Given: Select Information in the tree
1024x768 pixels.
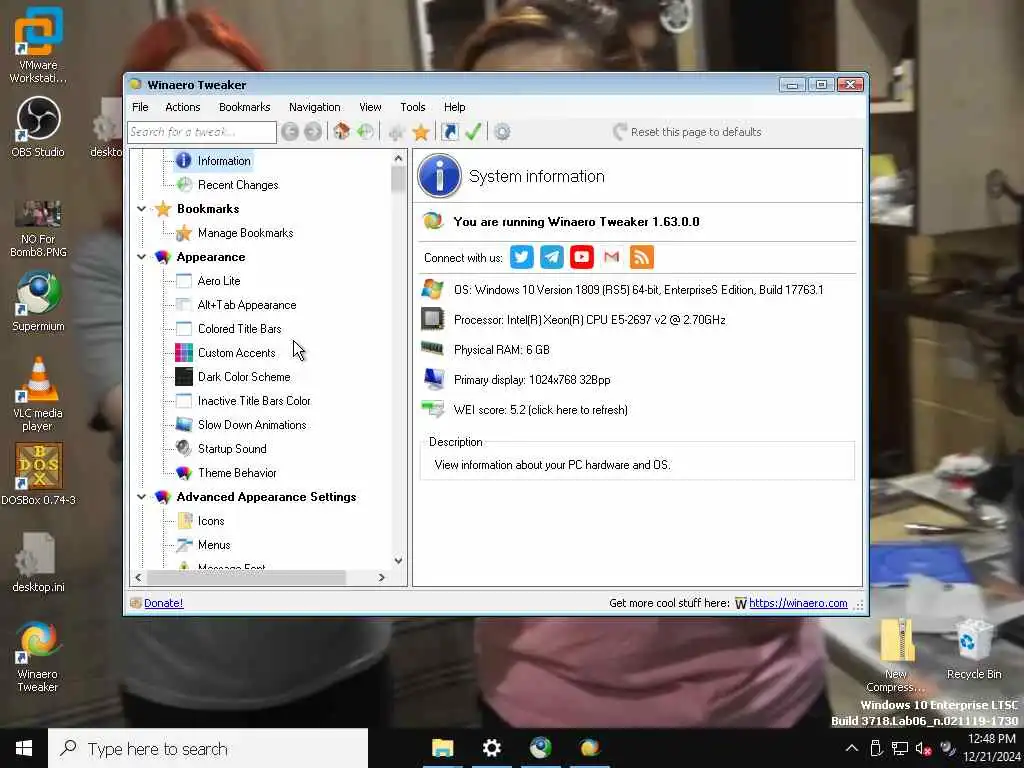Looking at the screenshot, I should click(224, 161).
